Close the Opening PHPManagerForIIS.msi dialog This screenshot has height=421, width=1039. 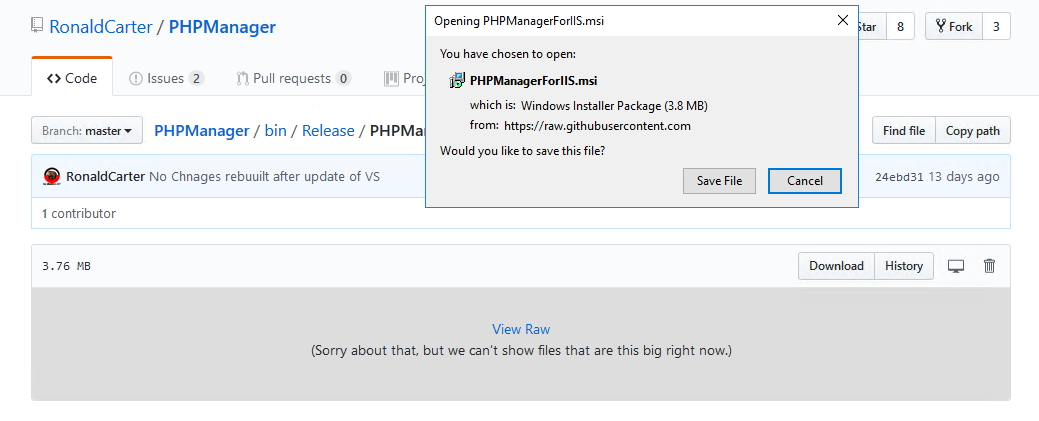[843, 21]
